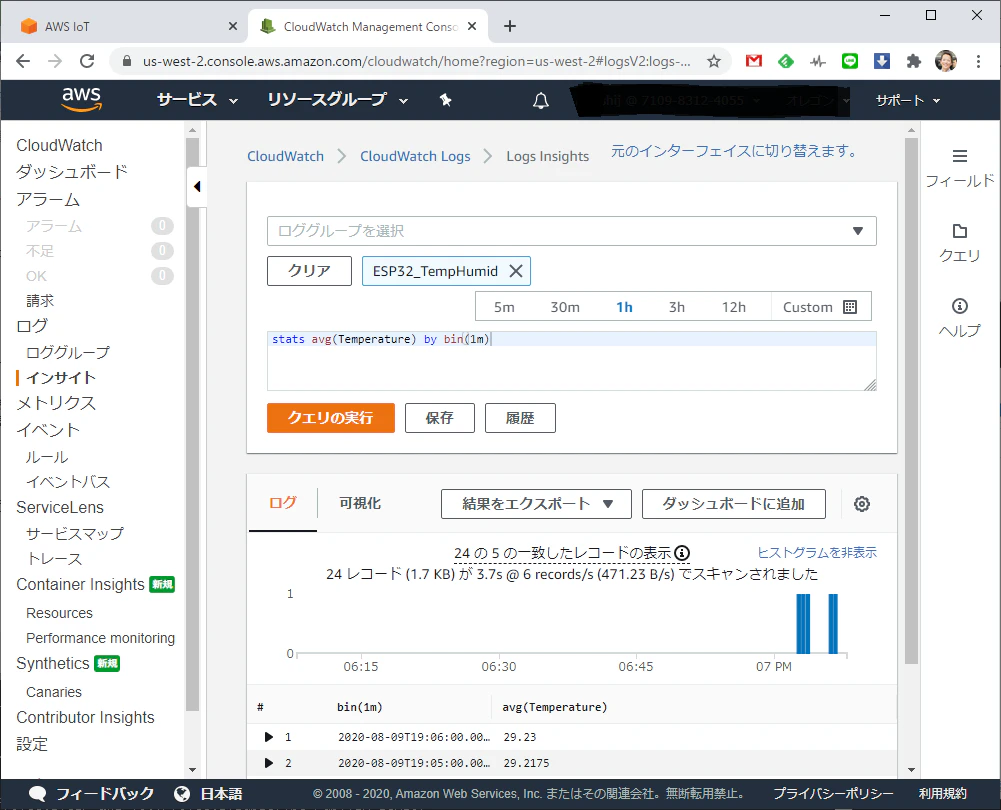The image size is (1001, 810).
Task: Click the sidebar vertical scrollbar
Action: (x=192, y=424)
